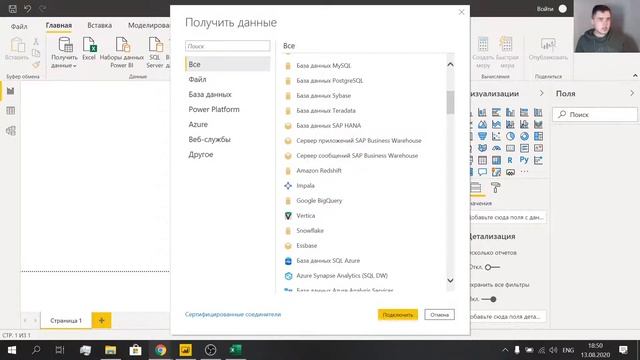Select KPI visual
This screenshot has height=360, width=640.
pos(538,148)
